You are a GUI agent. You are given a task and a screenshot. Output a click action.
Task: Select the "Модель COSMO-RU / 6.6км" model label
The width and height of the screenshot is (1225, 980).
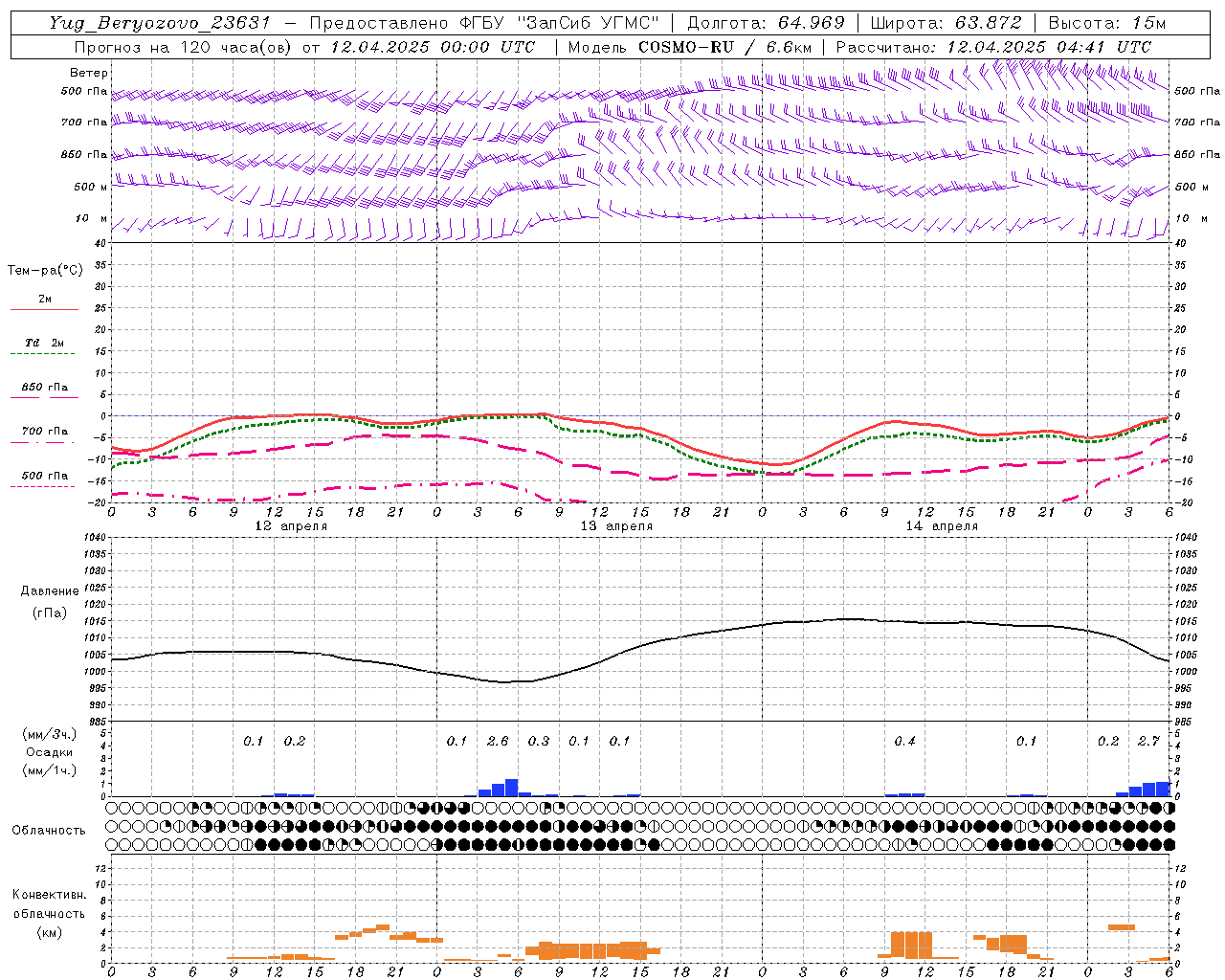pos(689,47)
